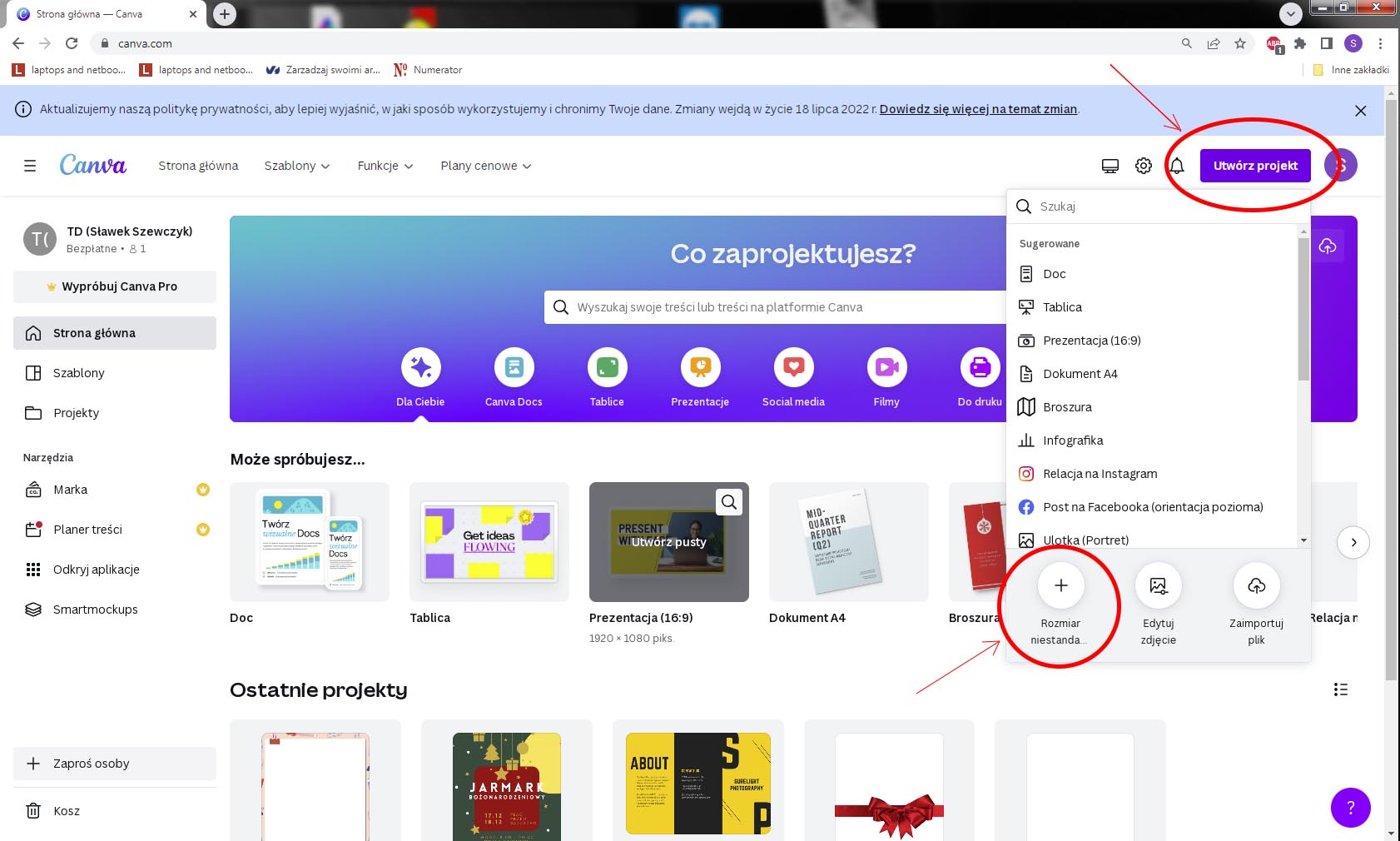Image resolution: width=1400 pixels, height=841 pixels.
Task: Go to Strona główna in top navigation
Action: pos(198,166)
